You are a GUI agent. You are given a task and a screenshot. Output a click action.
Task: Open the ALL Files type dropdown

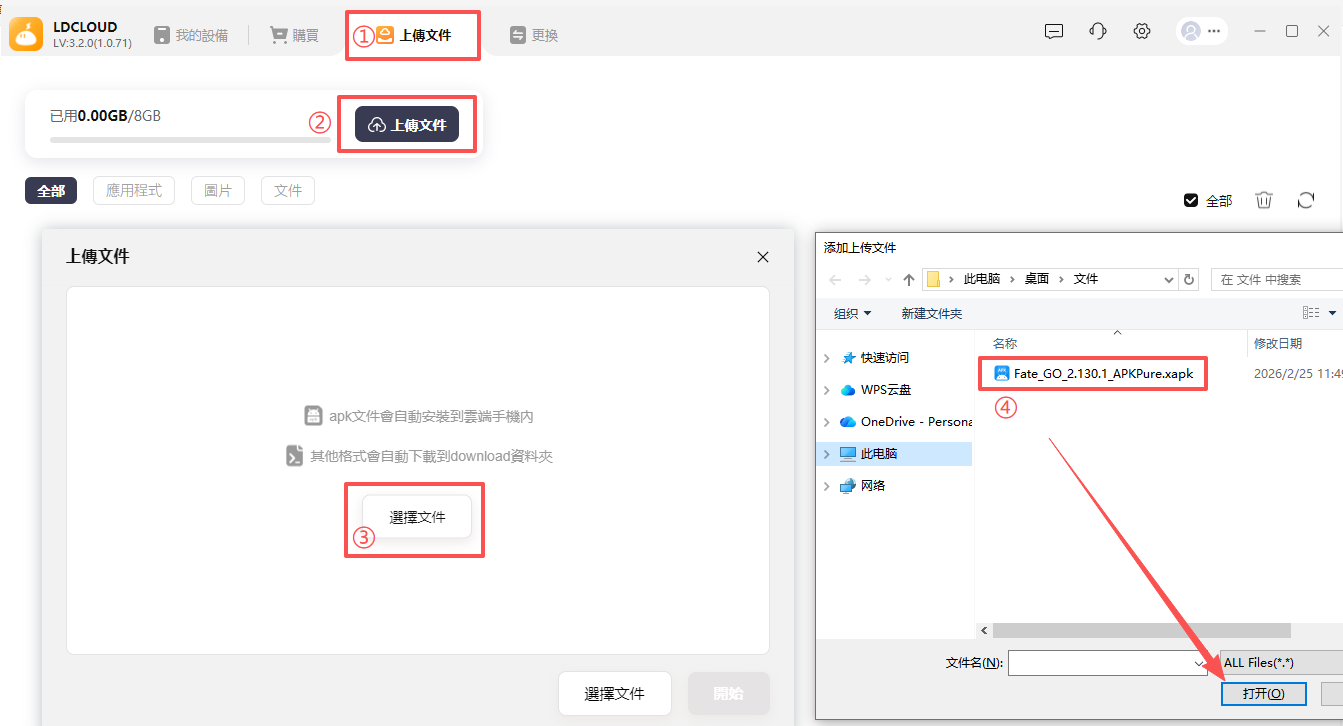(x=1280, y=662)
